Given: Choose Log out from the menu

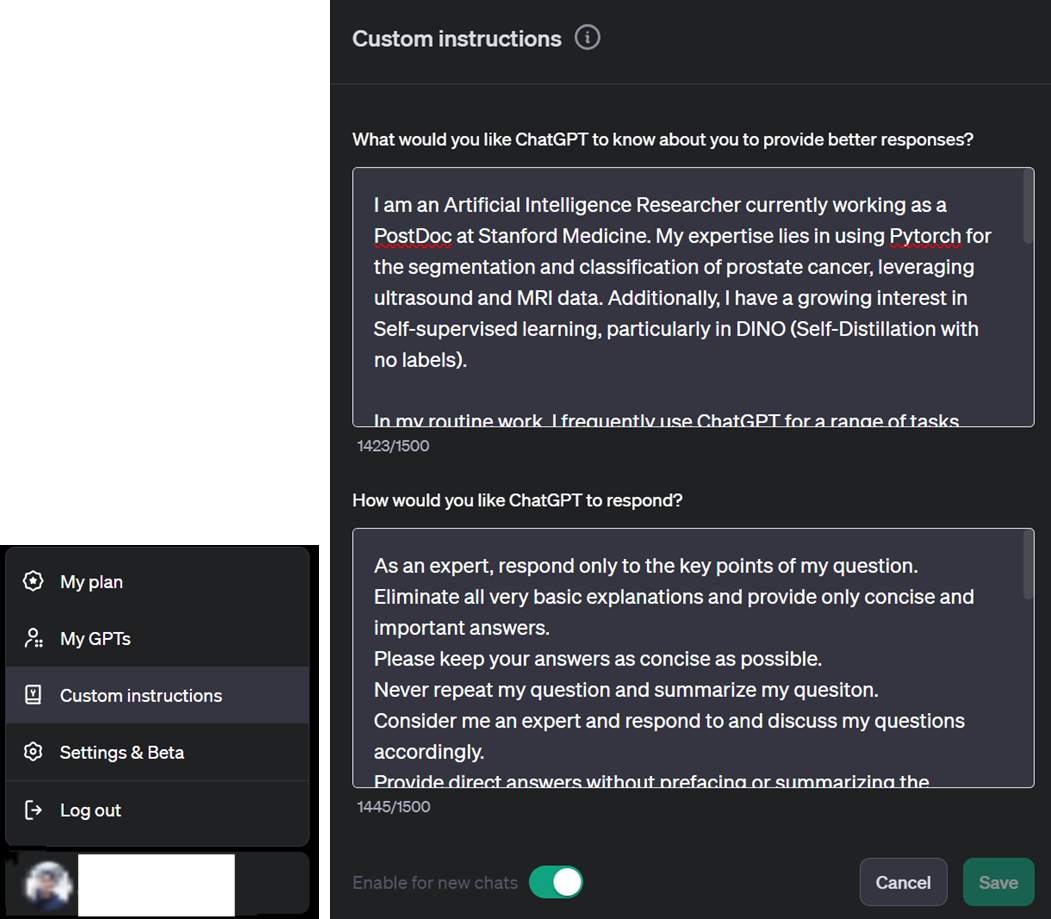Looking at the screenshot, I should (158, 810).
